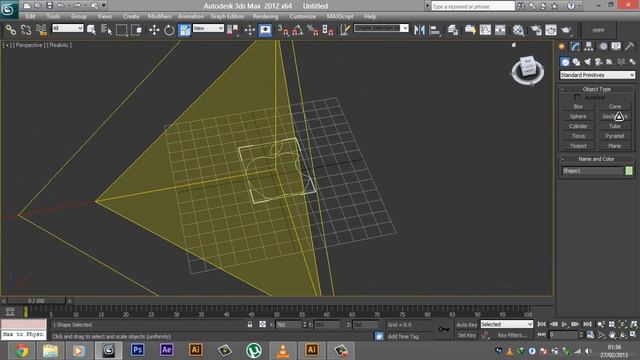Open the Schematic View
Screen dimensions: 640x360
pos(500,30)
